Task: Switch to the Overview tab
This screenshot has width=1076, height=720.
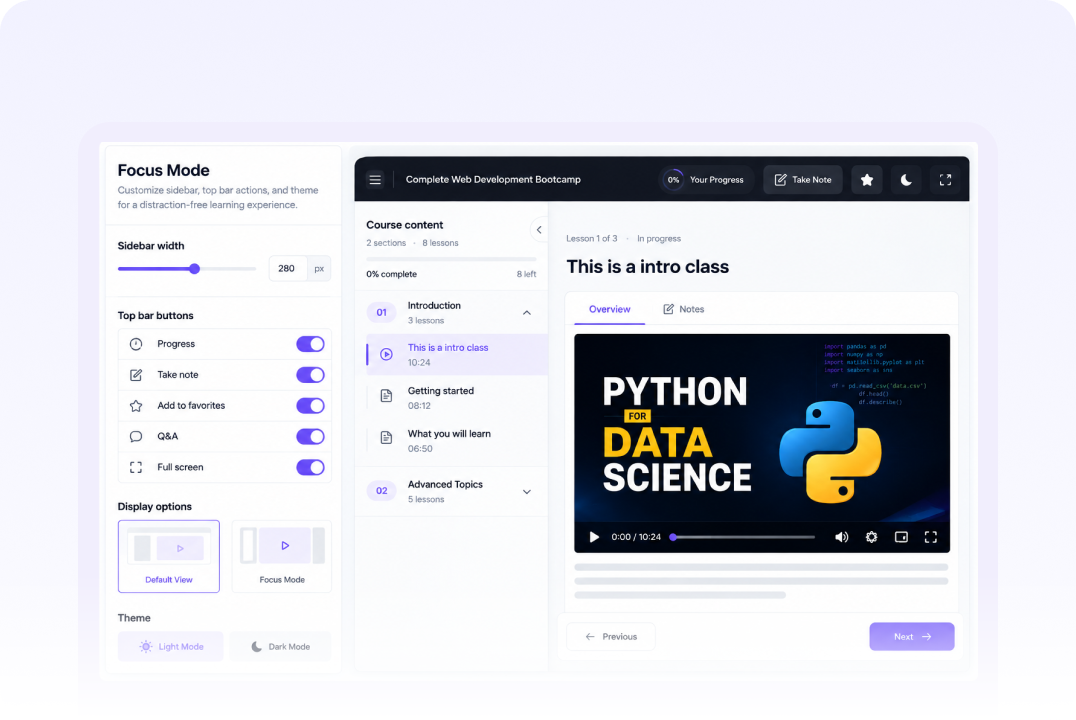Action: (x=609, y=310)
